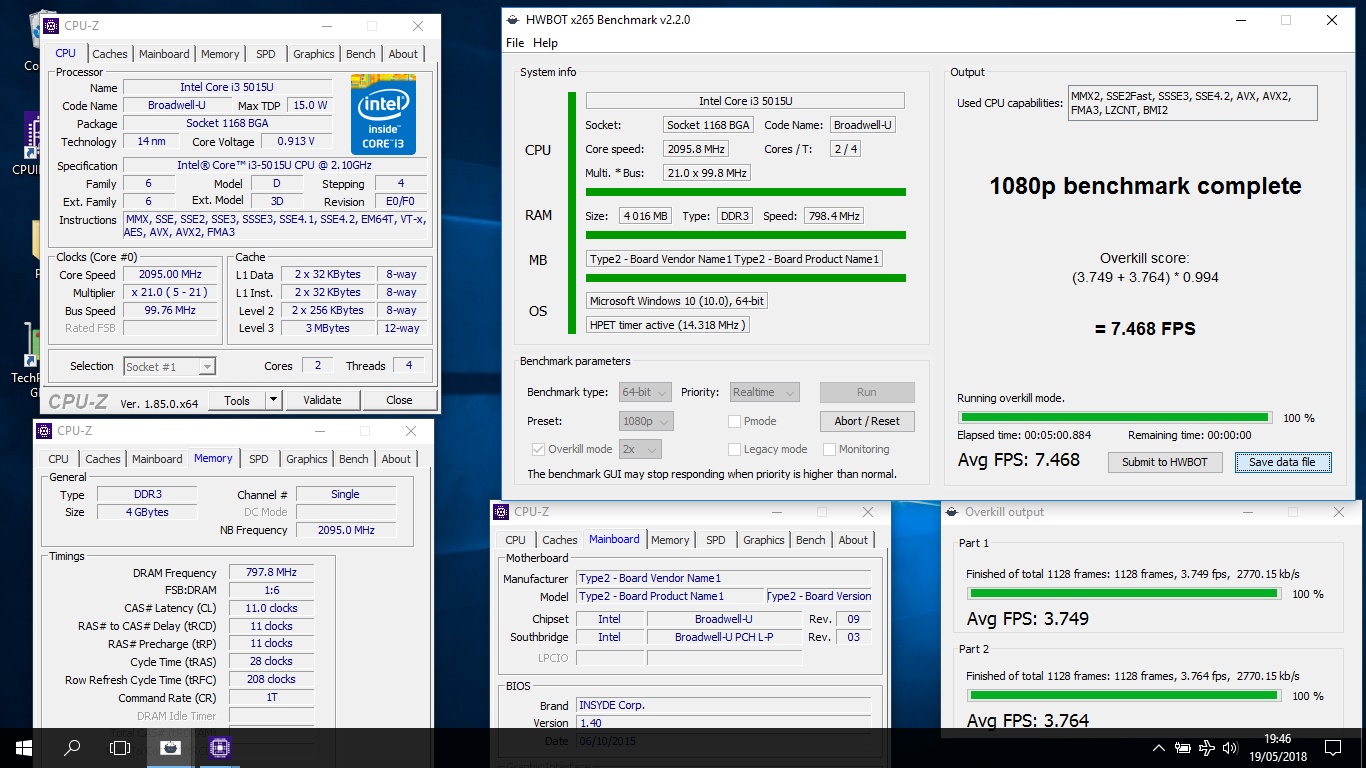
Task: Expand the Tools button dropdown arrow
Action: (273, 400)
